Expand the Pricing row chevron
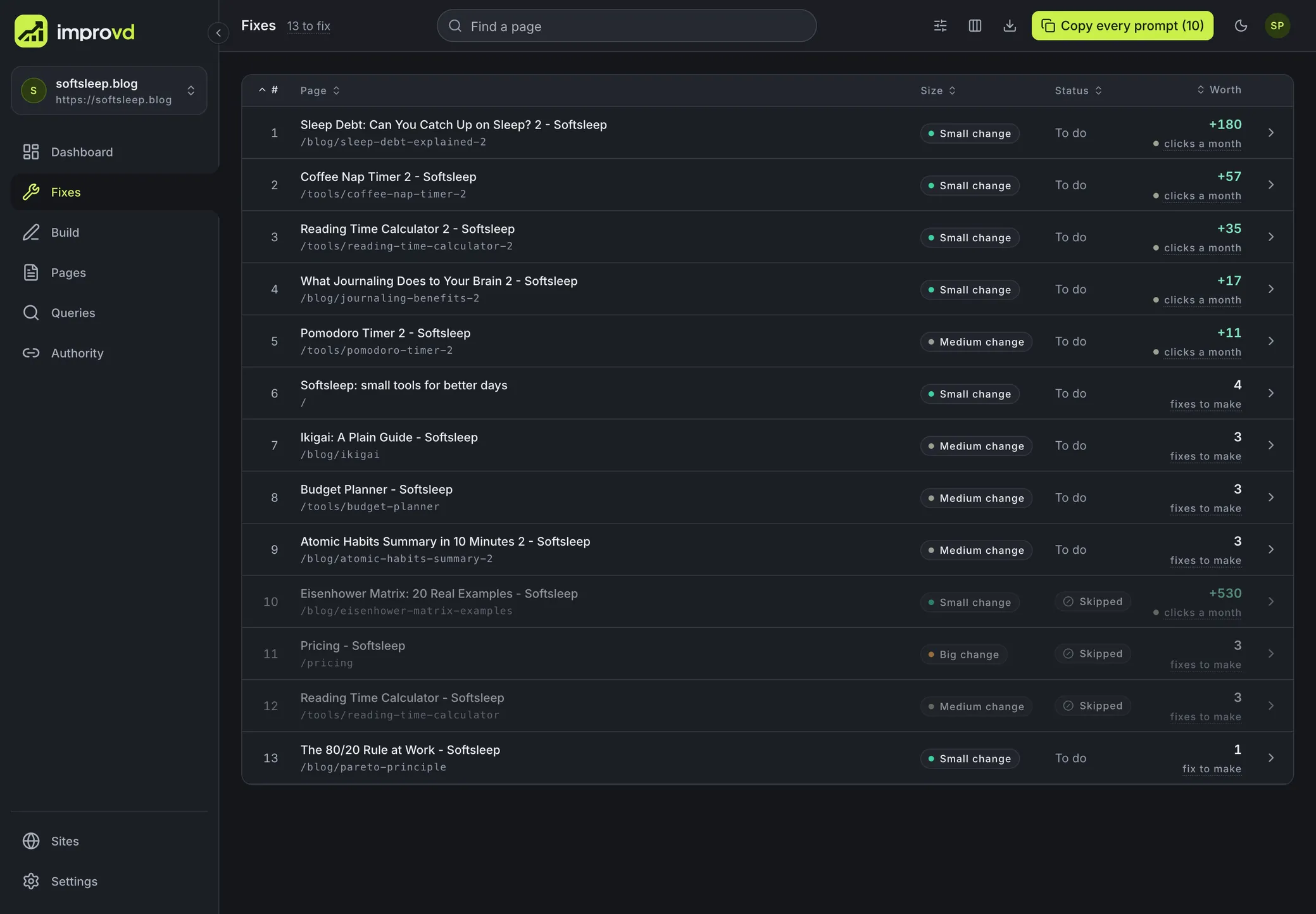 (1271, 654)
